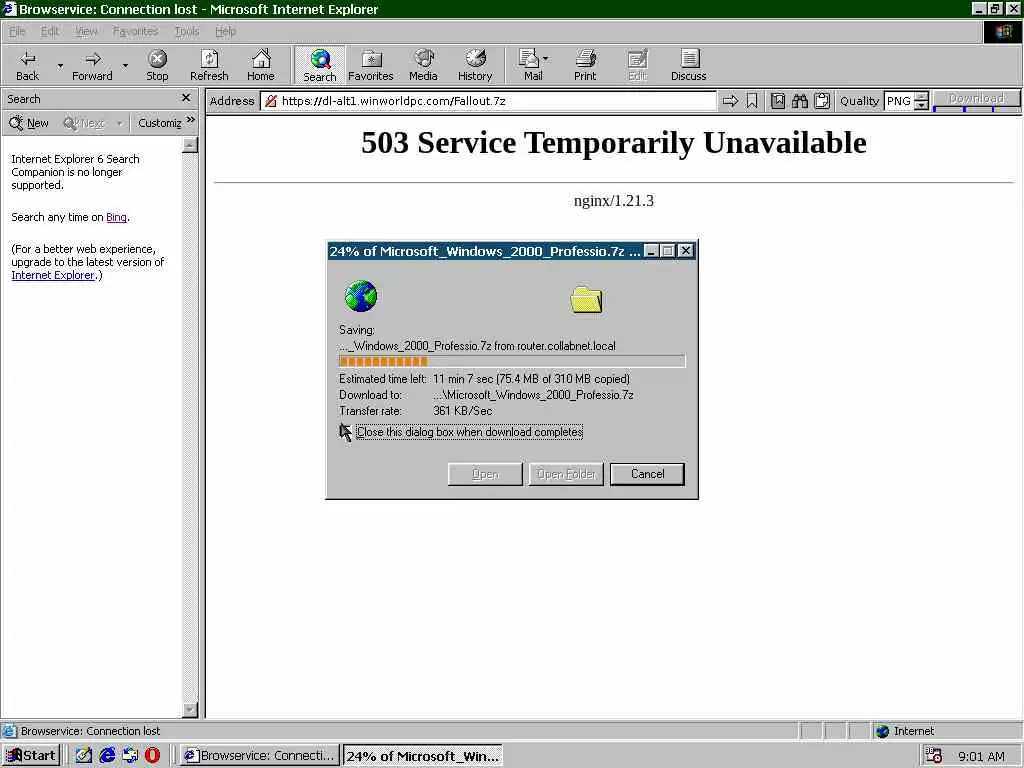Start a New search in Search pane
1024x768 pixels.
coord(29,123)
